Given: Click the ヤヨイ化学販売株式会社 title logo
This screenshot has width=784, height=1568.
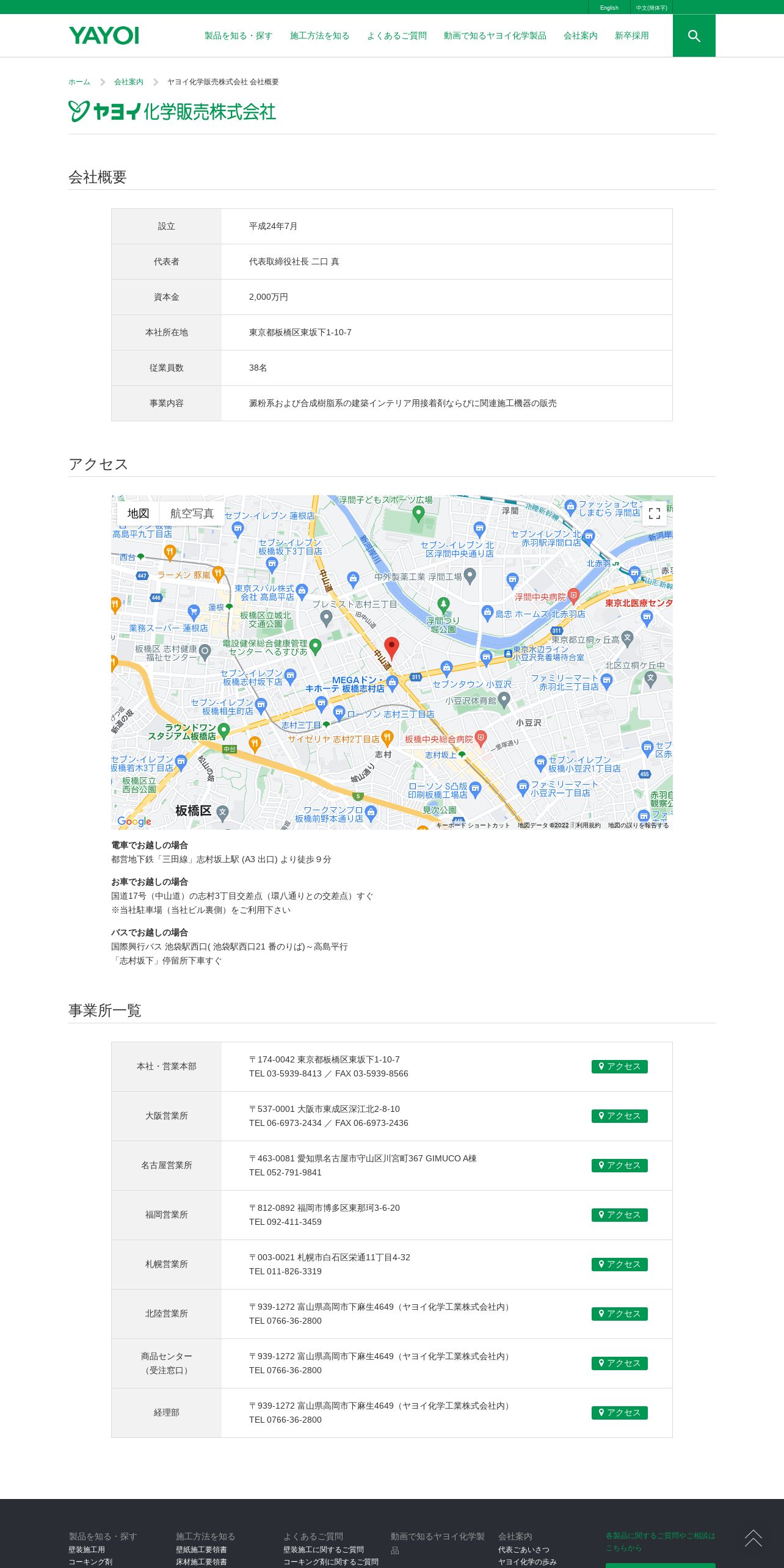Looking at the screenshot, I should click(172, 112).
